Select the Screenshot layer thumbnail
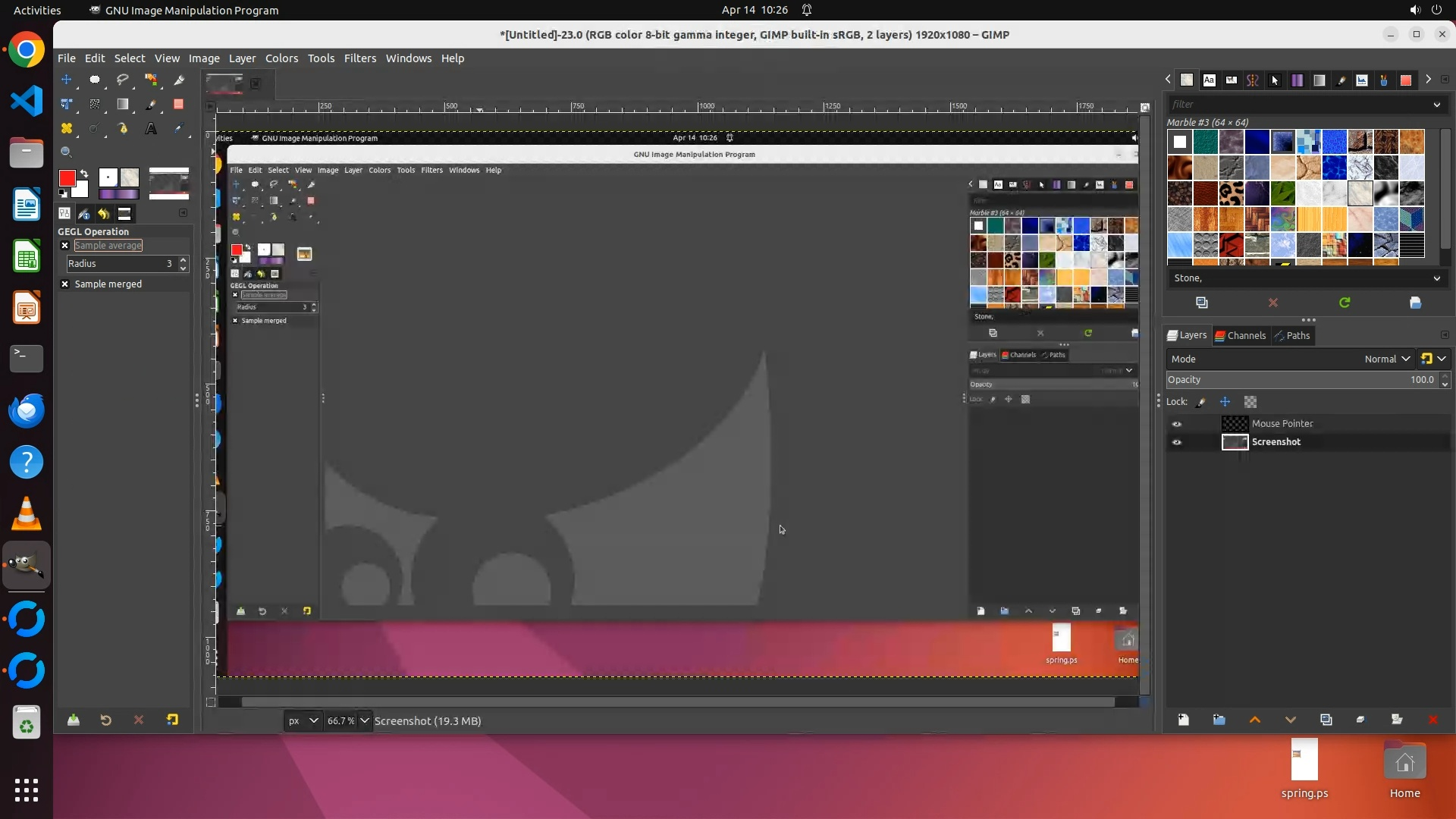Viewport: 1456px width, 819px height. click(x=1235, y=442)
